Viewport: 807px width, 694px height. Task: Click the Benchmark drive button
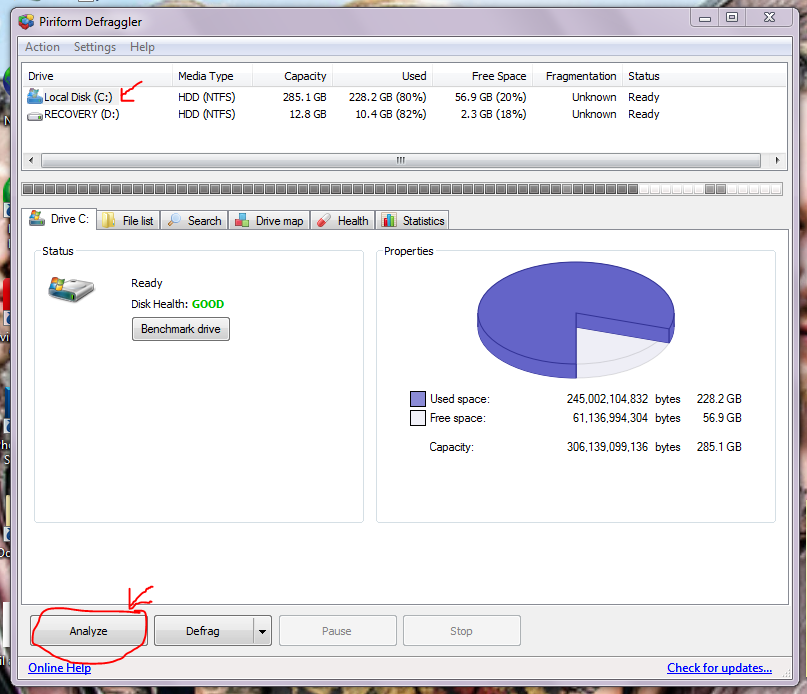point(181,329)
